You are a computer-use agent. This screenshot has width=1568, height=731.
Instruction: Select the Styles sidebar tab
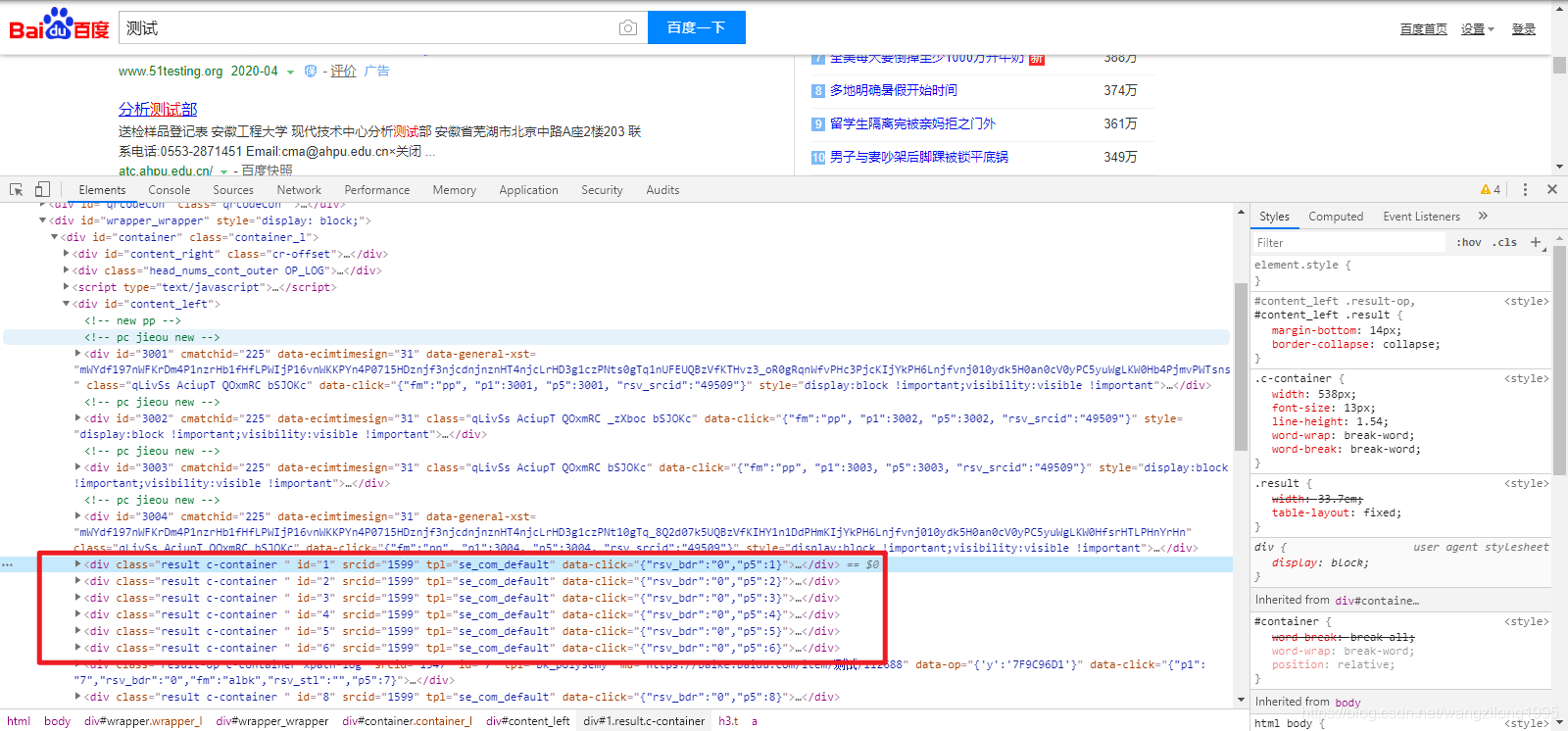pos(1274,217)
